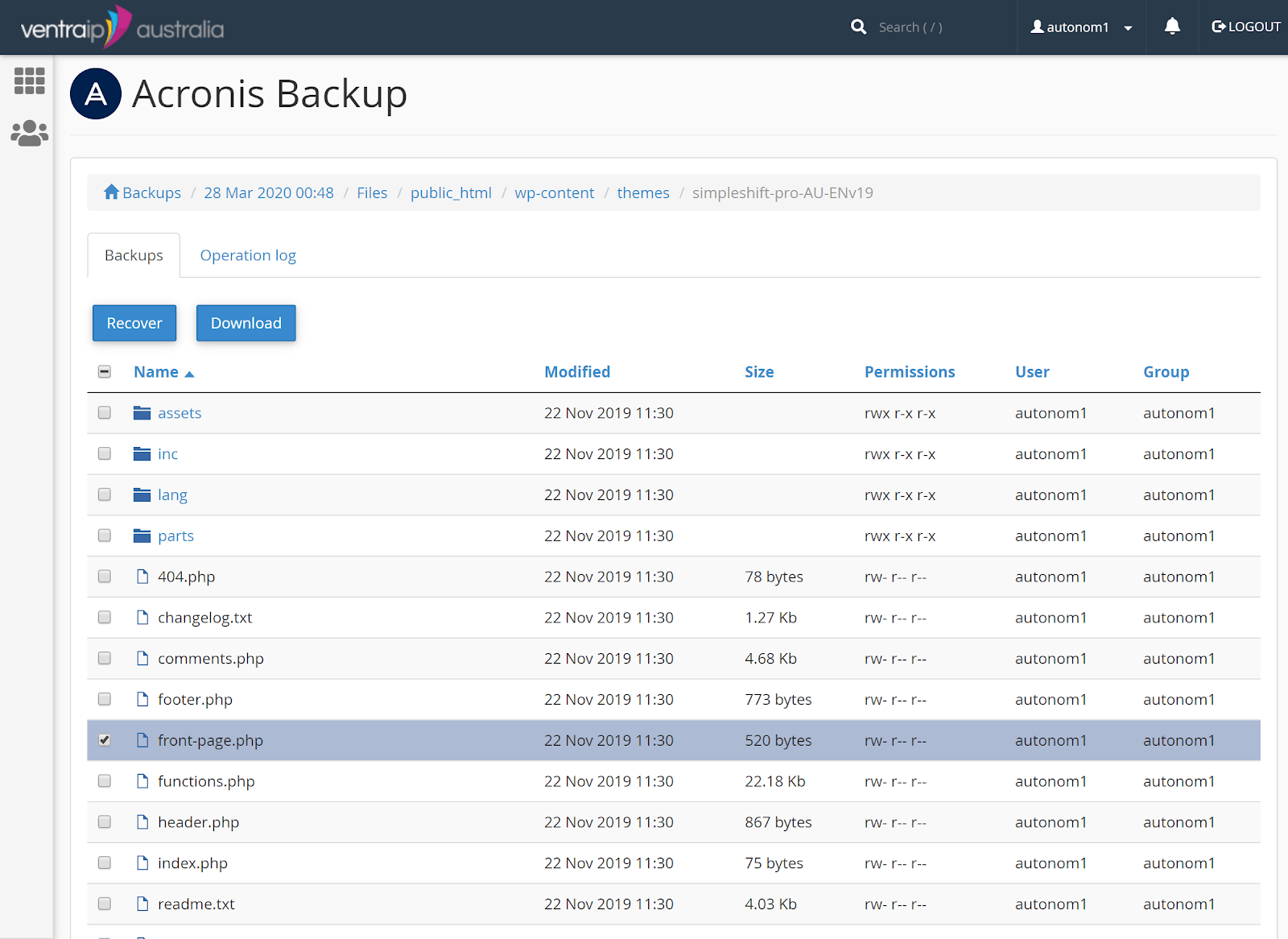Go to wp-content in breadcrumb
1288x939 pixels.
pos(555,192)
